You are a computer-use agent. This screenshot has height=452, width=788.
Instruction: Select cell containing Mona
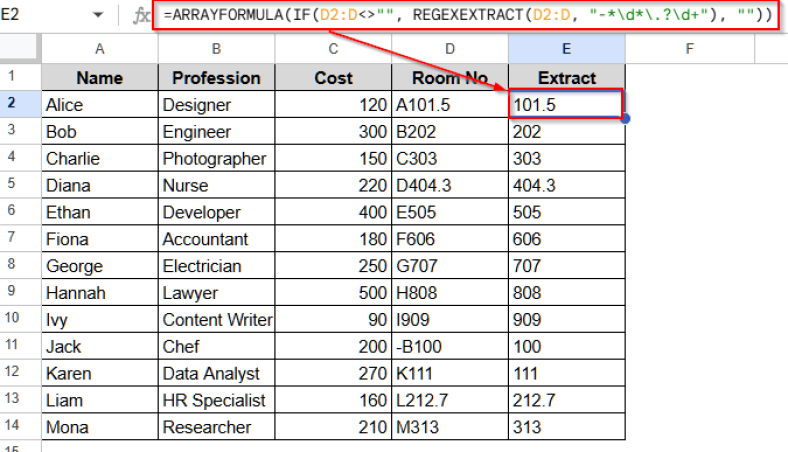pyautogui.click(x=100, y=427)
